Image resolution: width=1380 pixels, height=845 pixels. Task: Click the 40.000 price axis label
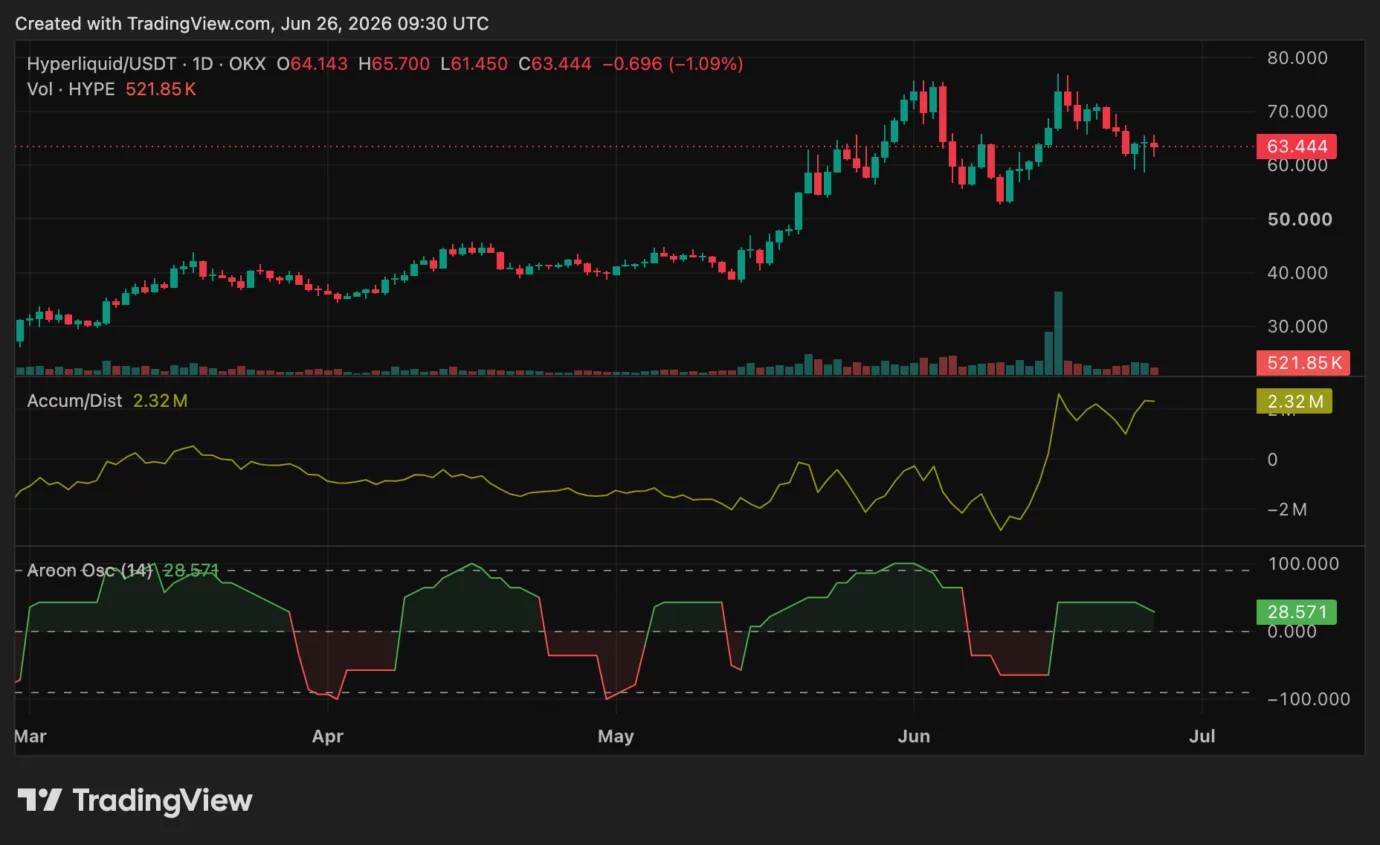pos(1297,272)
